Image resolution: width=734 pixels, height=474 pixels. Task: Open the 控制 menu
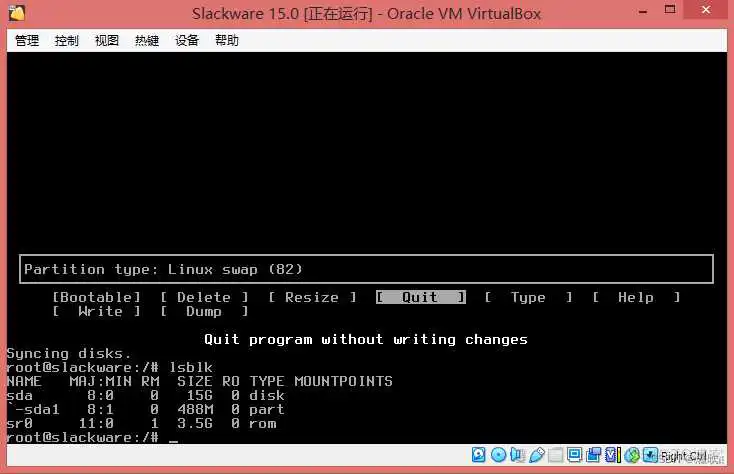pyautogui.click(x=66, y=41)
